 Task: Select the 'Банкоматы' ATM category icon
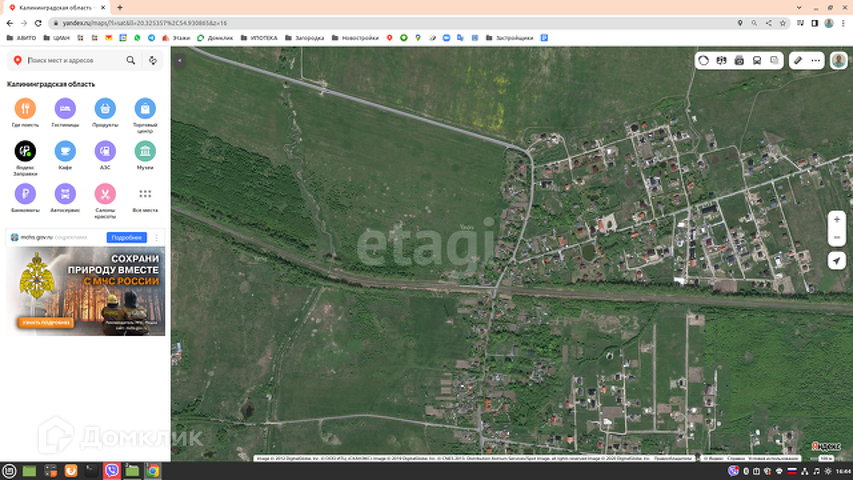click(x=25, y=193)
